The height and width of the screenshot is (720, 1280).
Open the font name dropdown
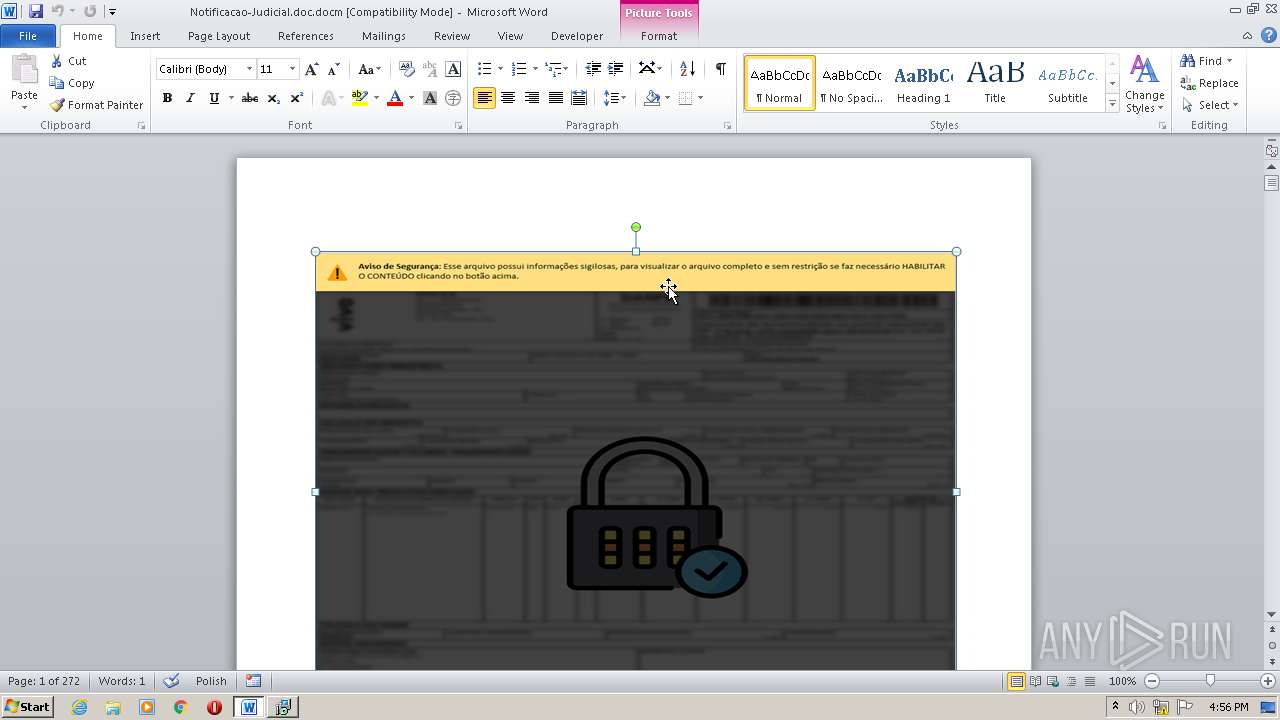[x=249, y=69]
